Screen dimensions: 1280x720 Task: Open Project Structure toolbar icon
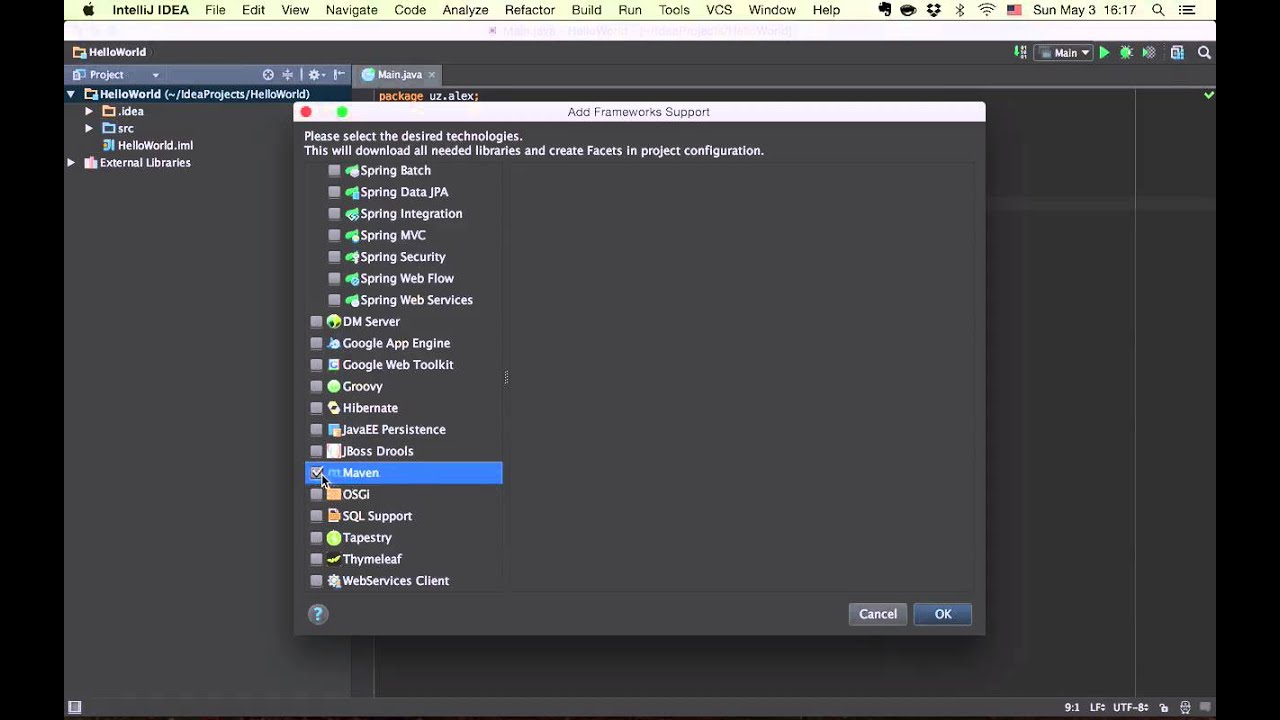(1177, 53)
